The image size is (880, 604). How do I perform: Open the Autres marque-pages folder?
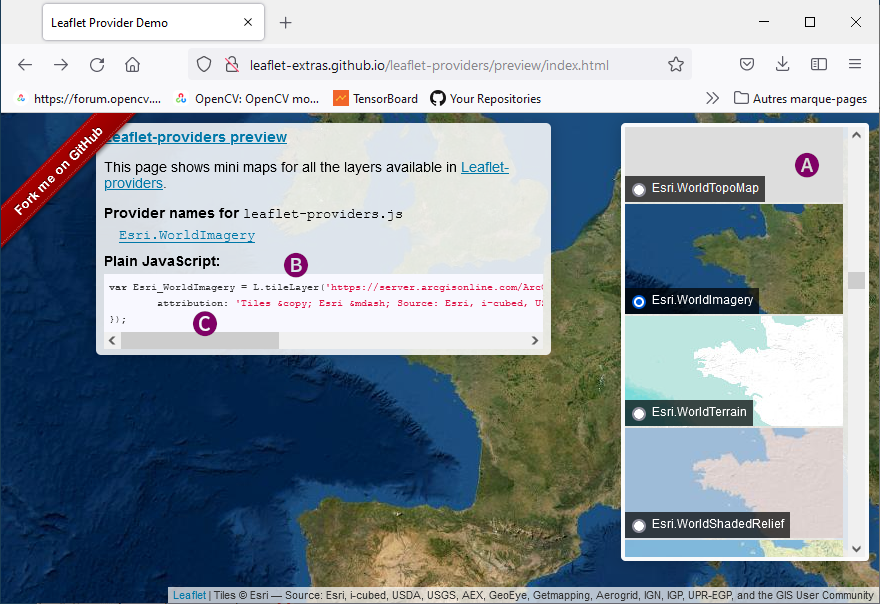800,98
